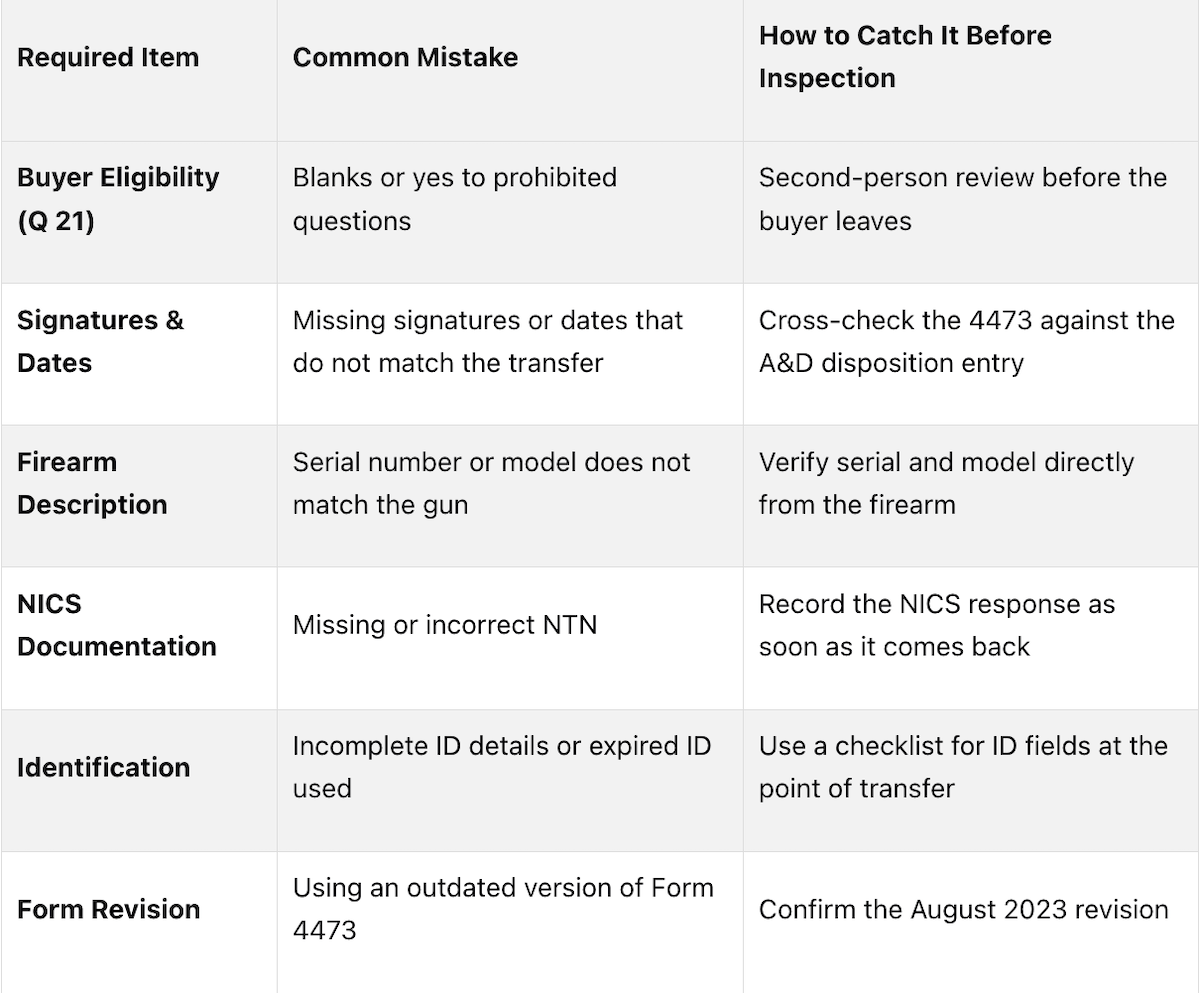Select the Buyer Eligibility (Q 21) cell

tap(118, 198)
